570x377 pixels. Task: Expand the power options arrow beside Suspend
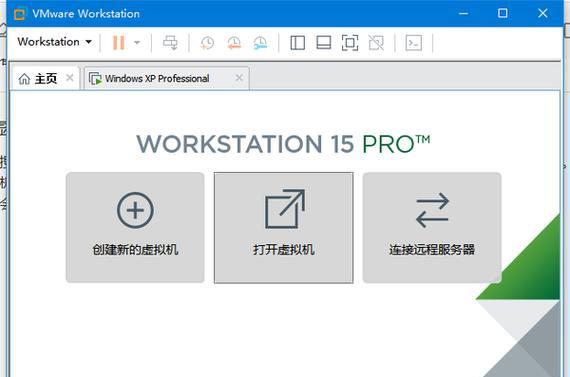(x=137, y=43)
